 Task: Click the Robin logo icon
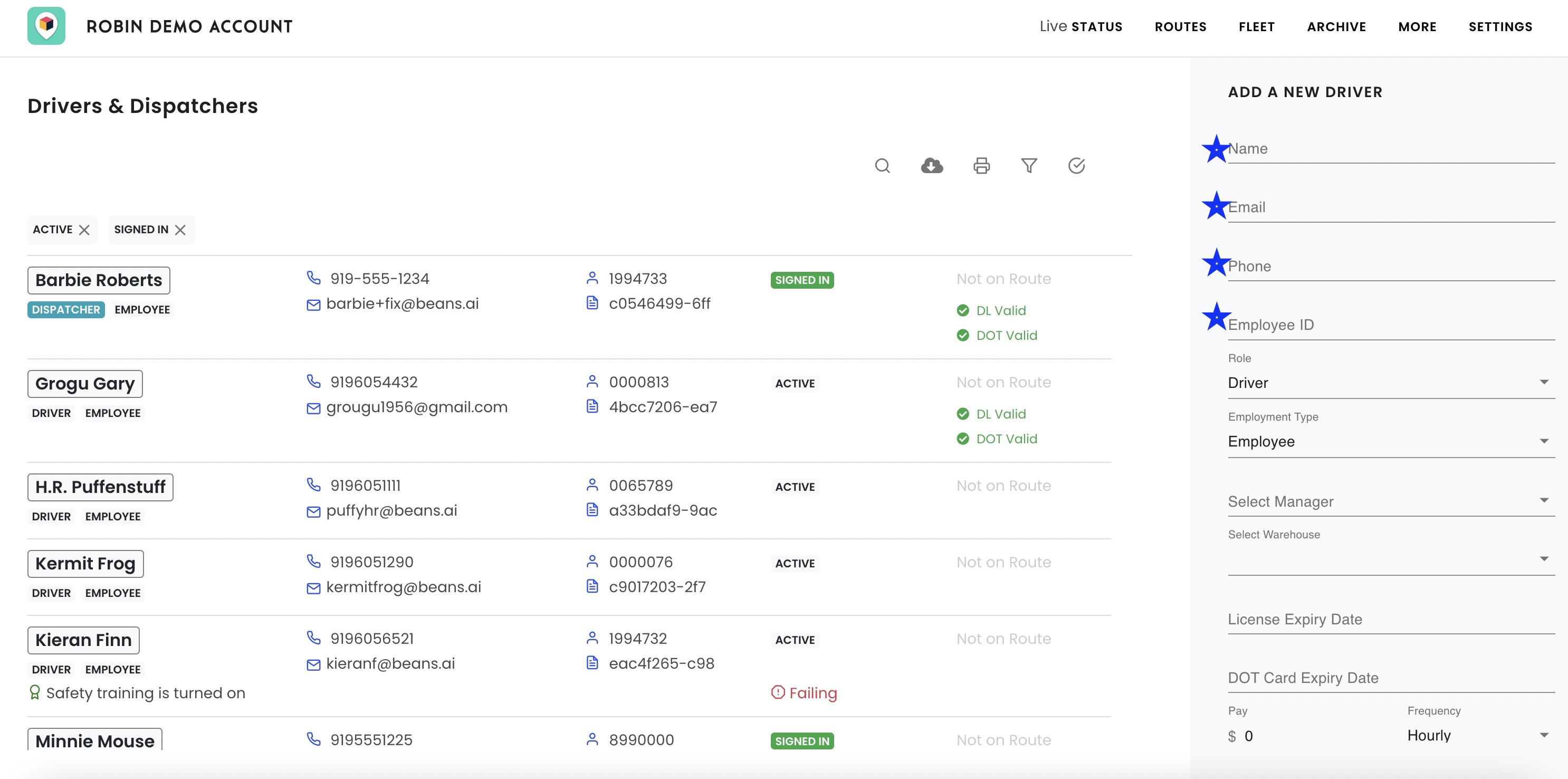point(46,26)
